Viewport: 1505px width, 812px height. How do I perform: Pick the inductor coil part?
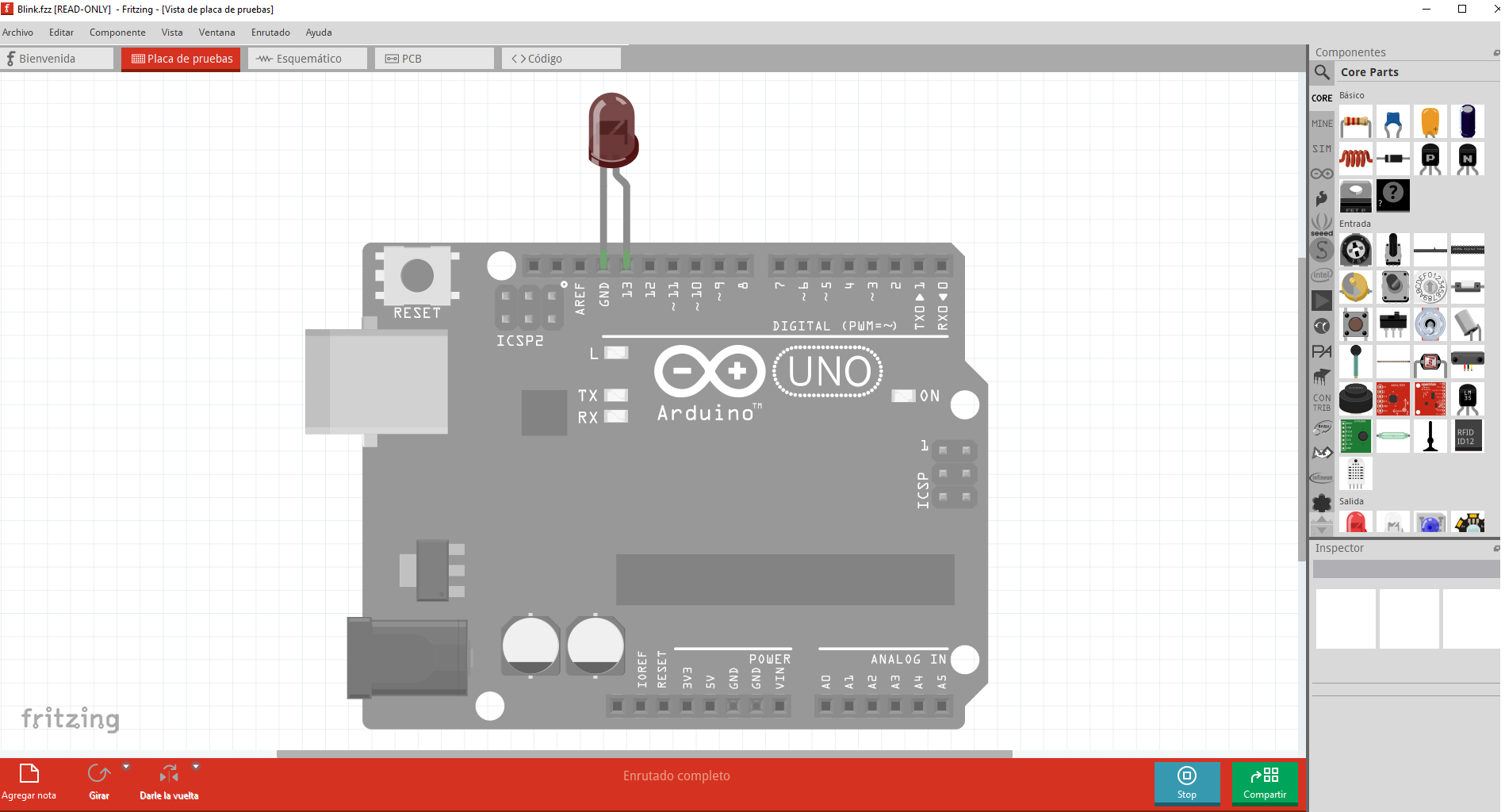pyautogui.click(x=1355, y=159)
